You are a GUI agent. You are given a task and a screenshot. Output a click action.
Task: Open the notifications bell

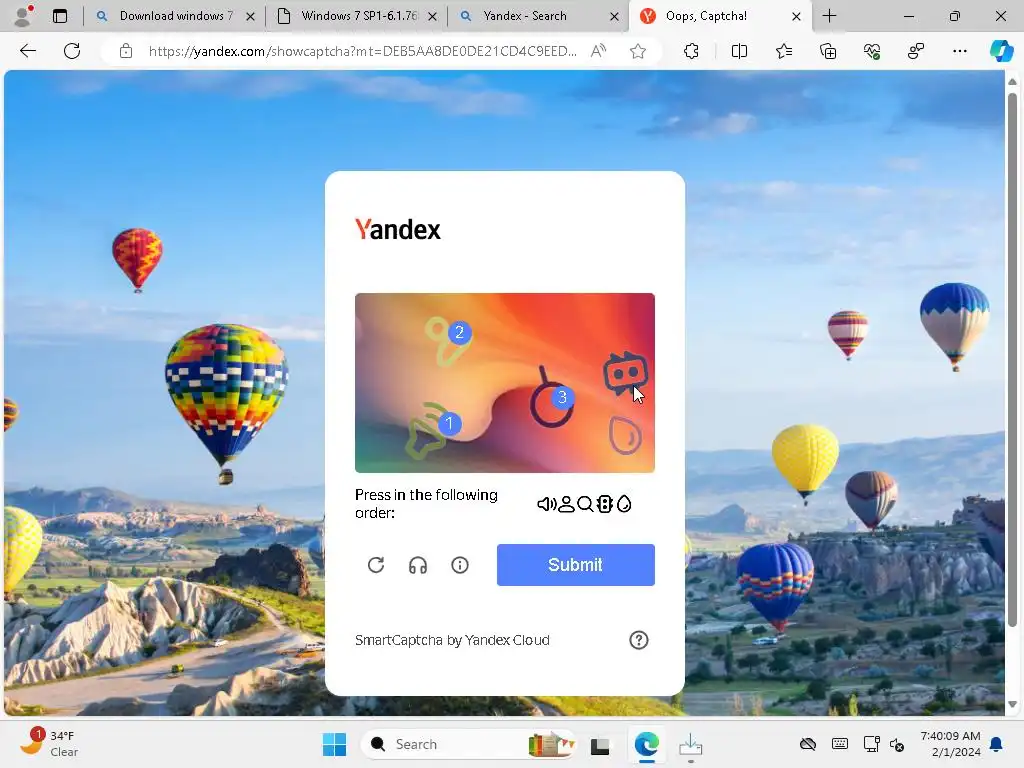click(997, 744)
